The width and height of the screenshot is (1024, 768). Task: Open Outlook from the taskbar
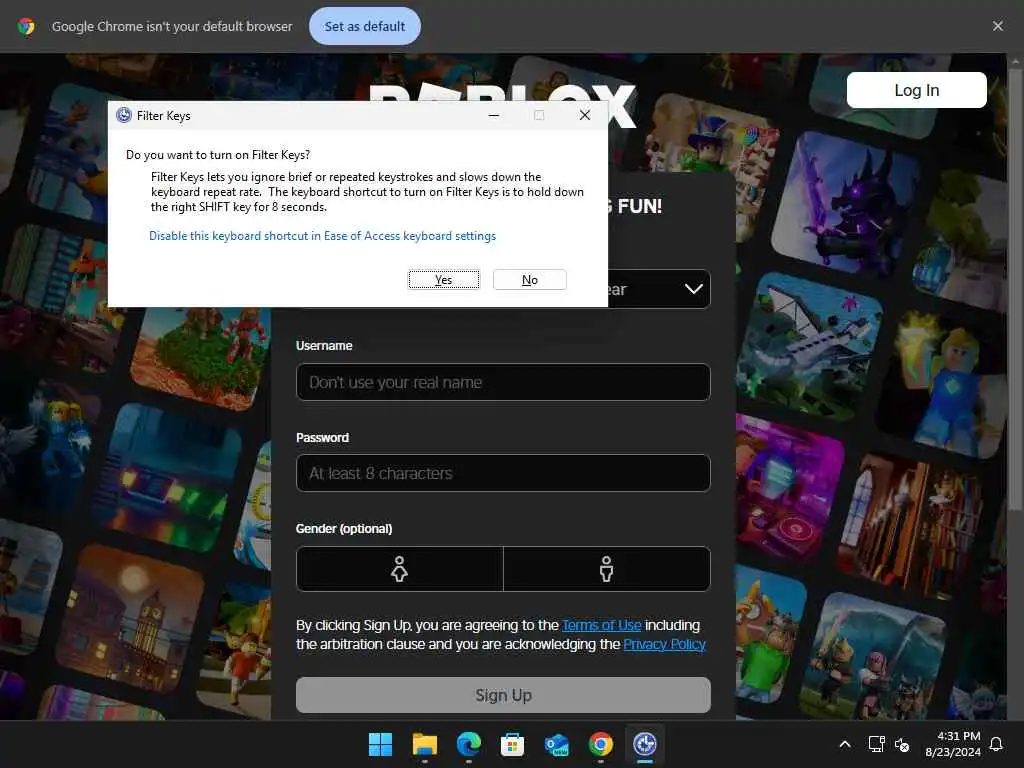pyautogui.click(x=556, y=744)
